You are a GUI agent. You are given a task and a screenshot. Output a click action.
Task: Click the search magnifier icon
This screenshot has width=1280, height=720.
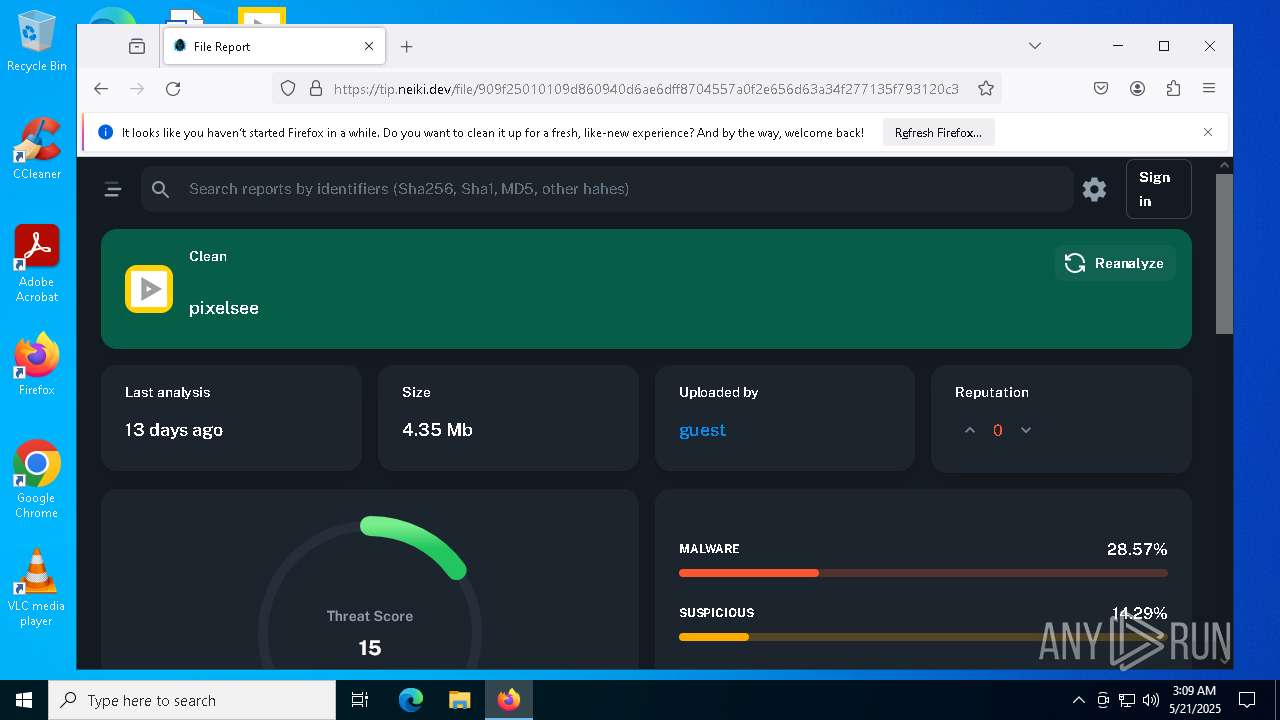tap(161, 189)
